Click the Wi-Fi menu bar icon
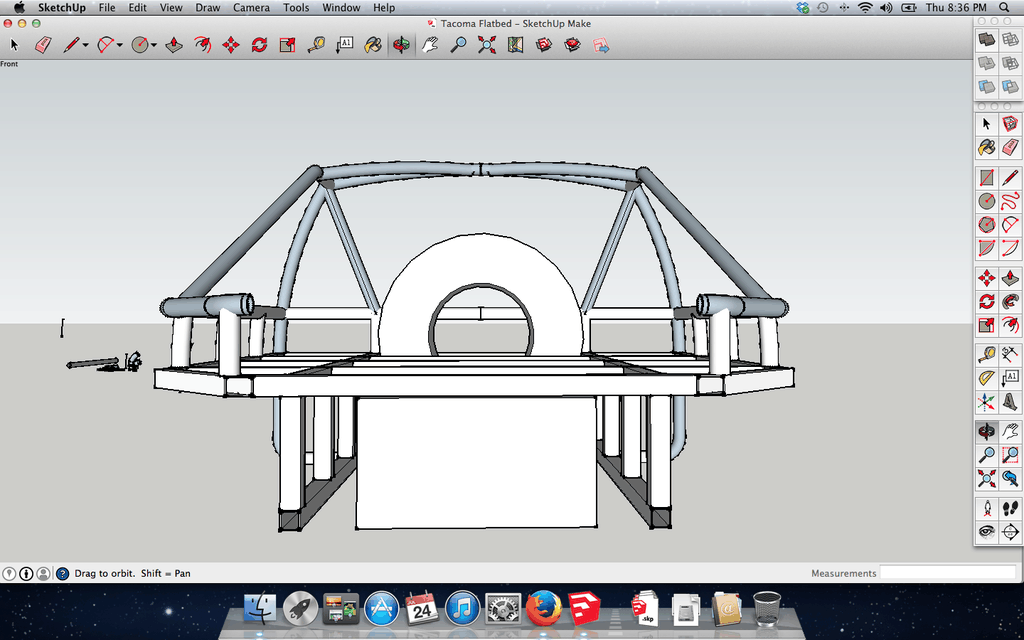This screenshot has width=1024, height=640. click(865, 8)
